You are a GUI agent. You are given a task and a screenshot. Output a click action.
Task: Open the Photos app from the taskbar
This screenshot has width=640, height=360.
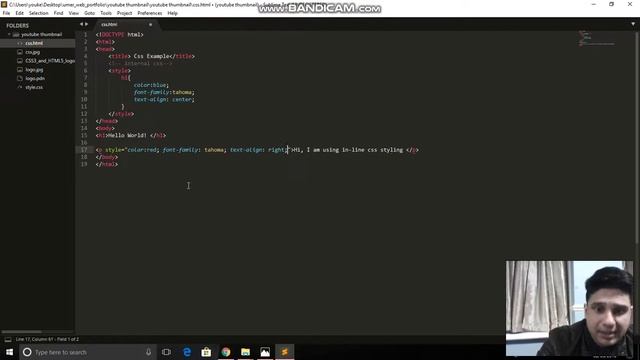[265, 352]
